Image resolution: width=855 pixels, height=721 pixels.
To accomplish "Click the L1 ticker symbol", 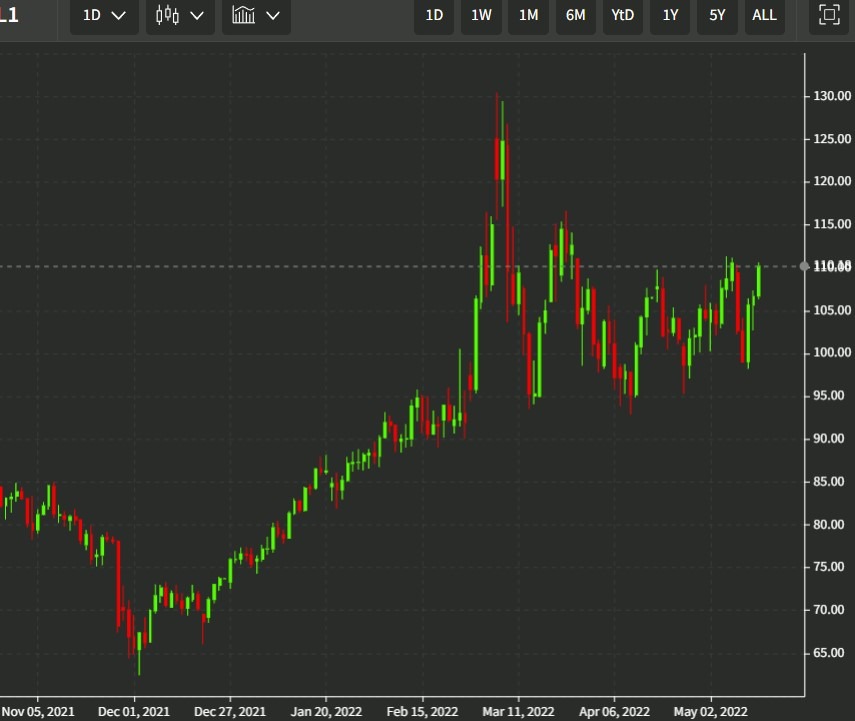I will pyautogui.click(x=10, y=15).
